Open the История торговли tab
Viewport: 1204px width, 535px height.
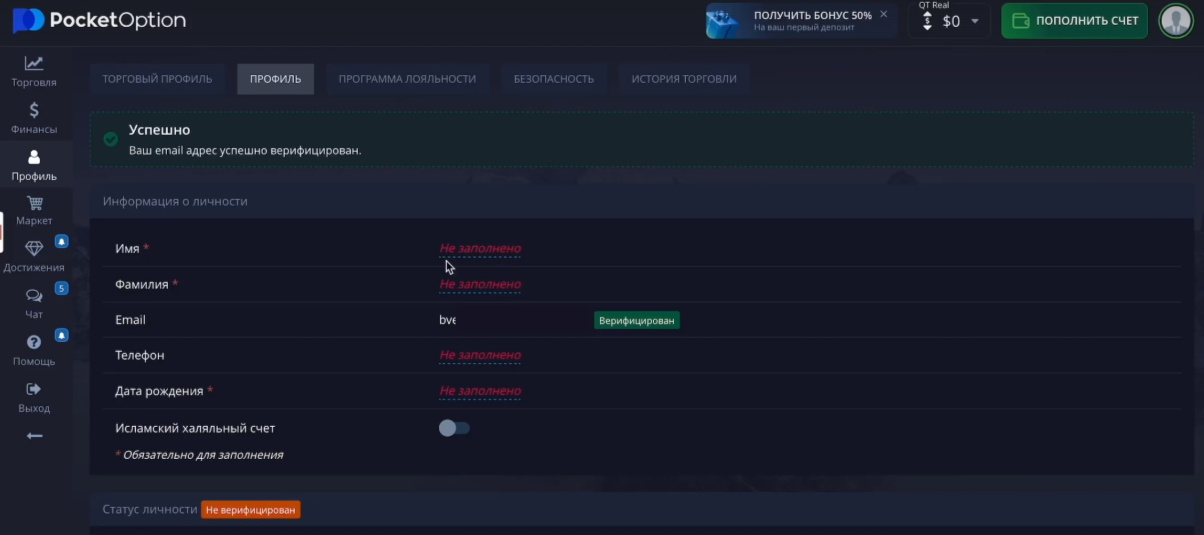pyautogui.click(x=683, y=79)
